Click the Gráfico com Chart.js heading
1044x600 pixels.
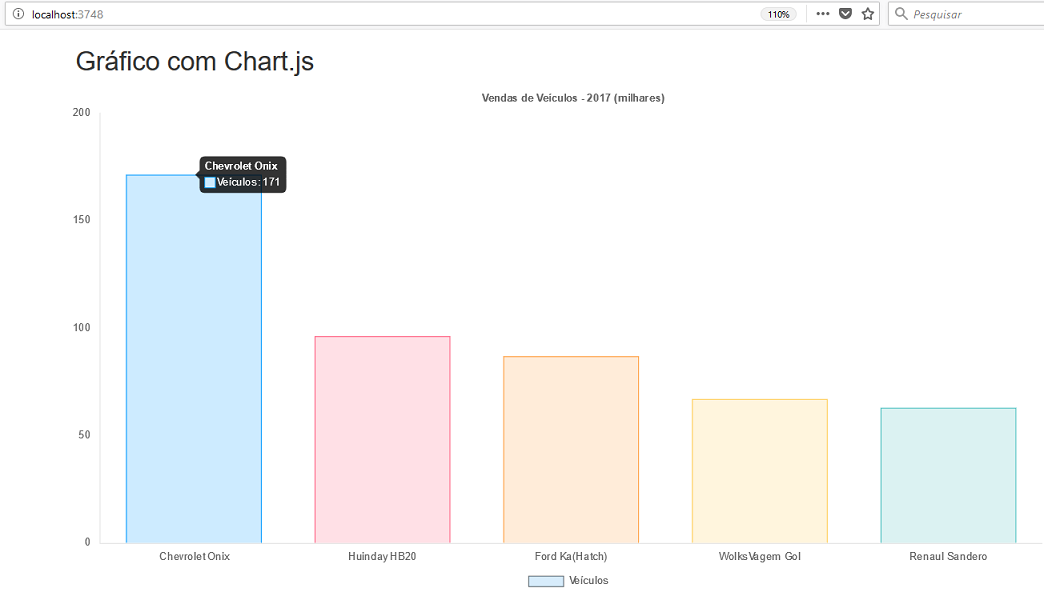click(x=194, y=61)
